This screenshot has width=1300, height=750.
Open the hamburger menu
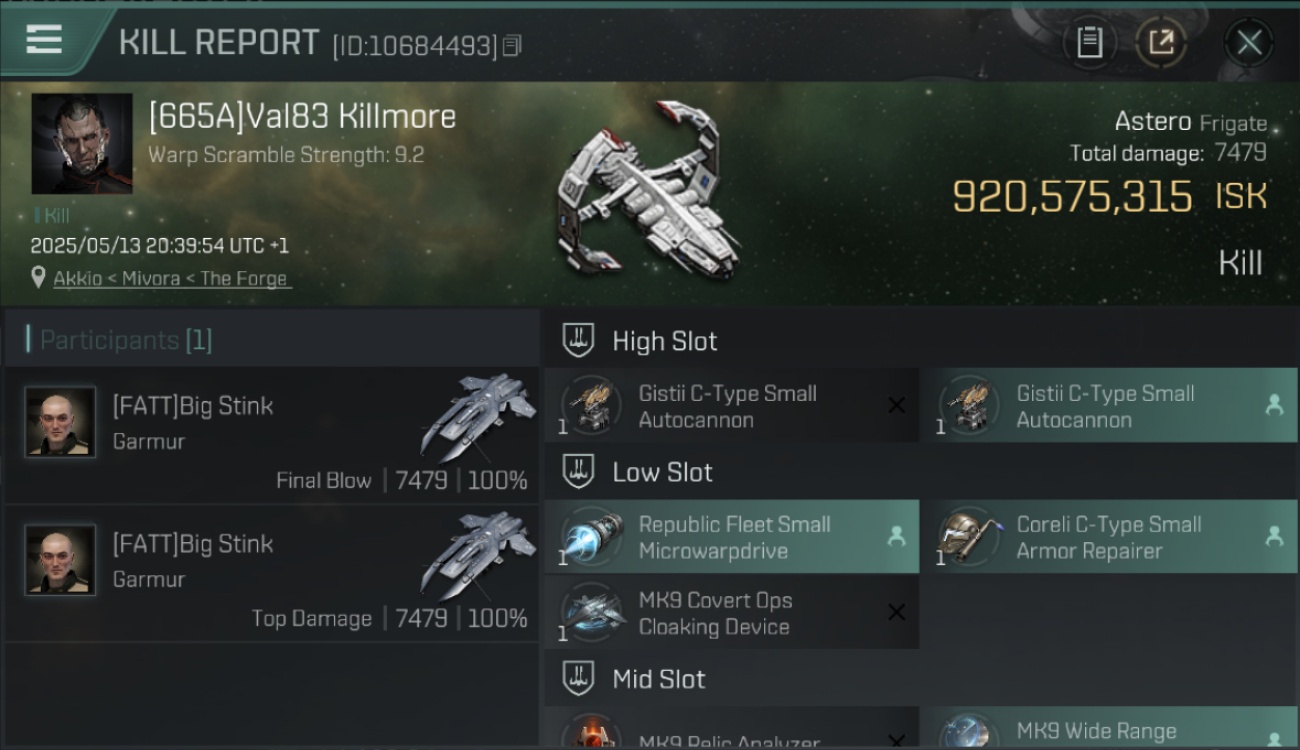click(44, 40)
